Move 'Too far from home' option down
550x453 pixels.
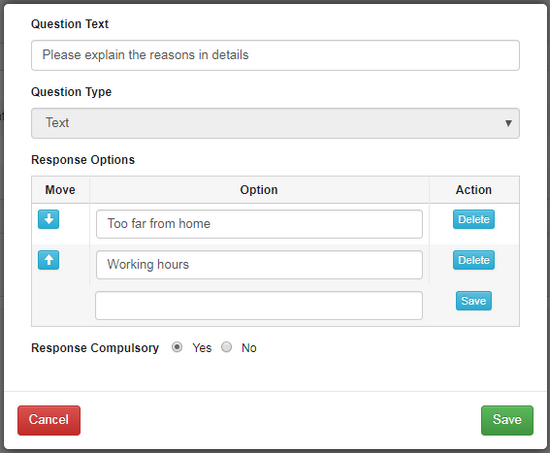pyautogui.click(x=48, y=219)
